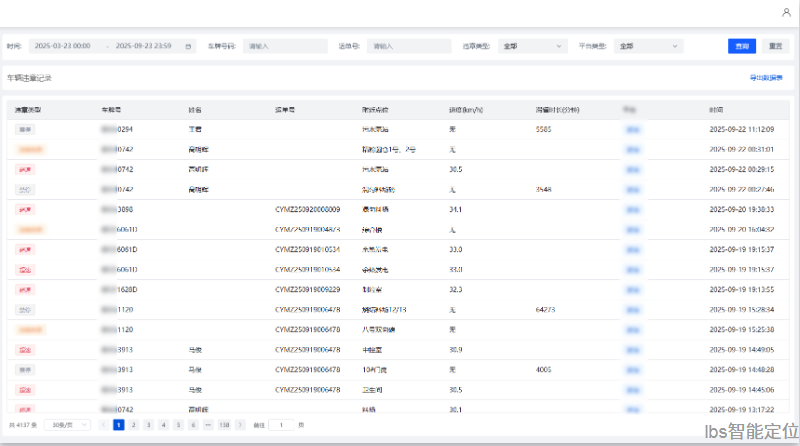
Task: Select stay duration value 3548
Action: coord(543,189)
